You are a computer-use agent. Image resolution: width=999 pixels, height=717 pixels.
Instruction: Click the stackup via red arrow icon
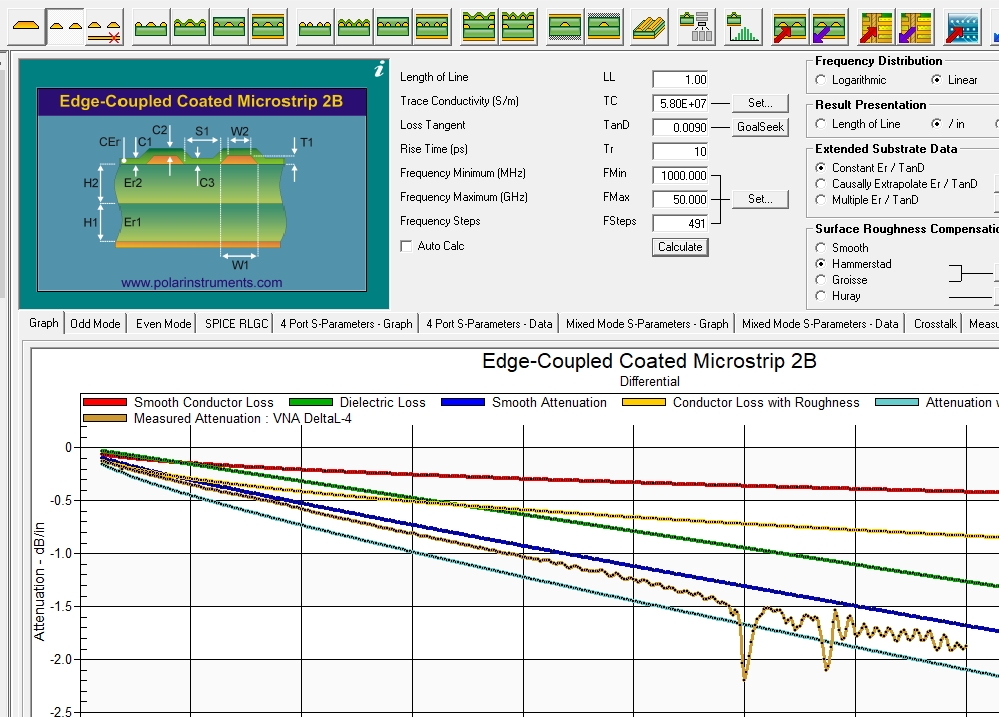pyautogui.click(x=876, y=27)
